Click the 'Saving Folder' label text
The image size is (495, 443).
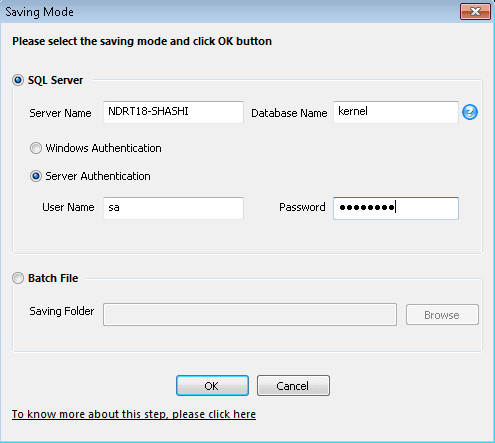[x=62, y=311]
